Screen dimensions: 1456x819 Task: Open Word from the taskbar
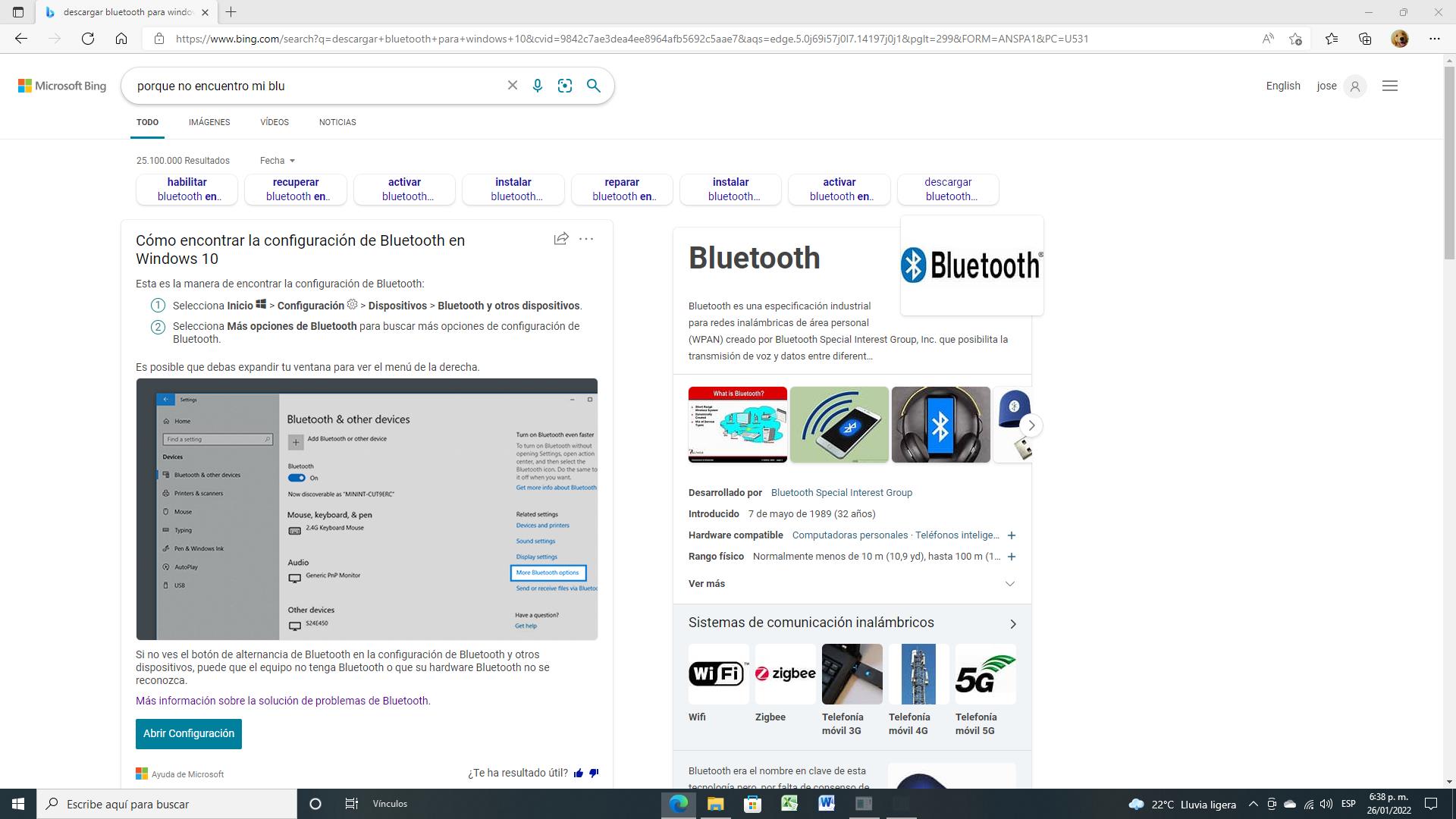click(x=827, y=804)
